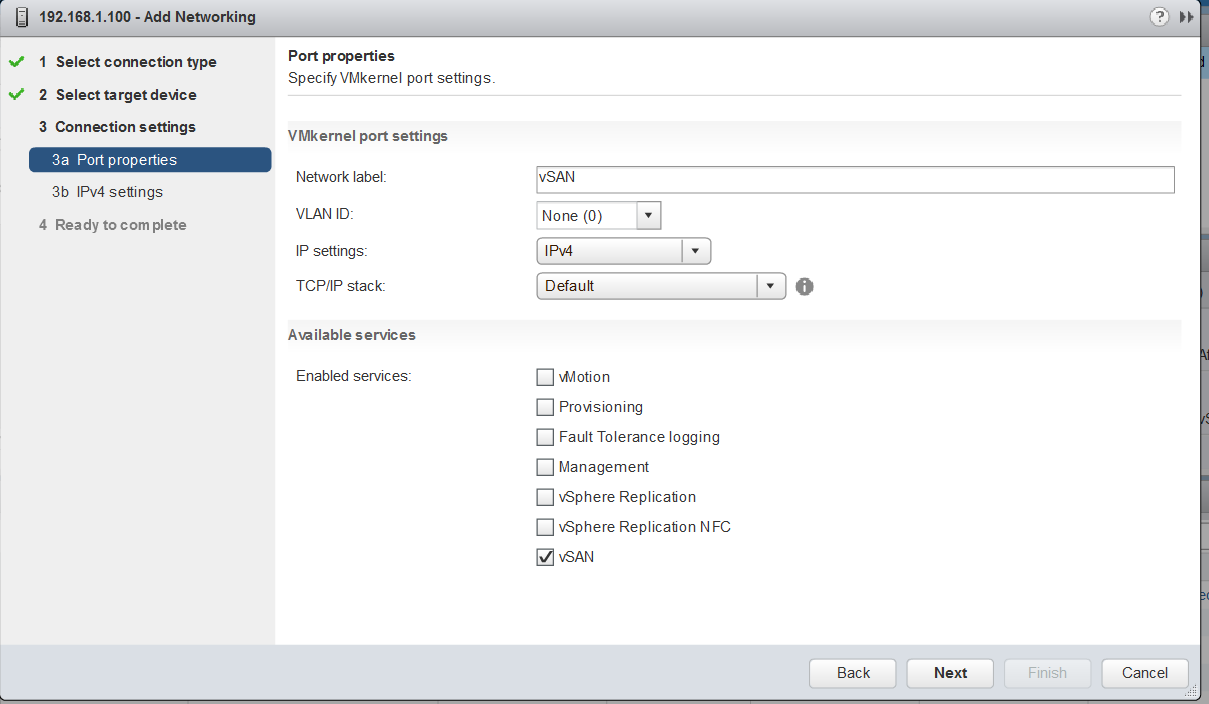
Task: Click the TCP/IP stack info icon
Action: (804, 287)
